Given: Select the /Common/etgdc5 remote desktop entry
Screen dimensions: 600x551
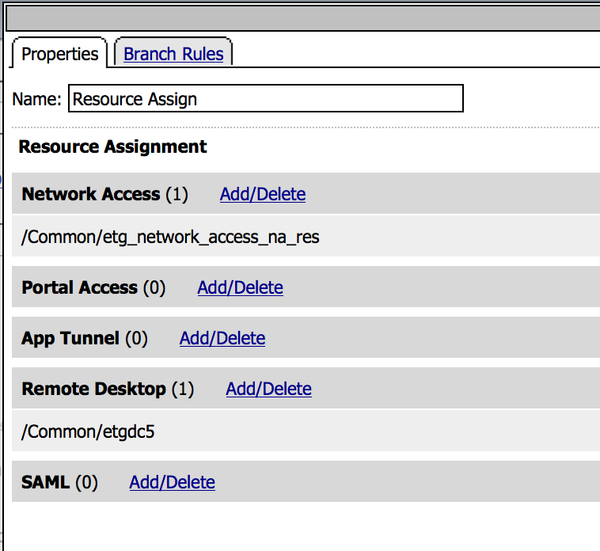Looking at the screenshot, I should (88, 432).
